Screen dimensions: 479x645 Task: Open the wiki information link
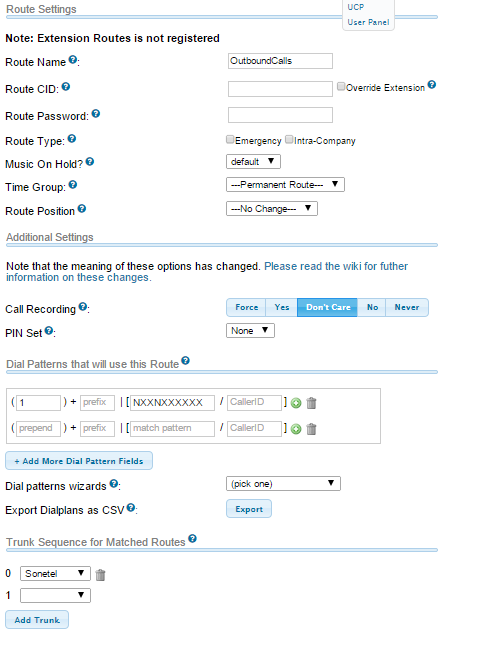[x=207, y=271]
